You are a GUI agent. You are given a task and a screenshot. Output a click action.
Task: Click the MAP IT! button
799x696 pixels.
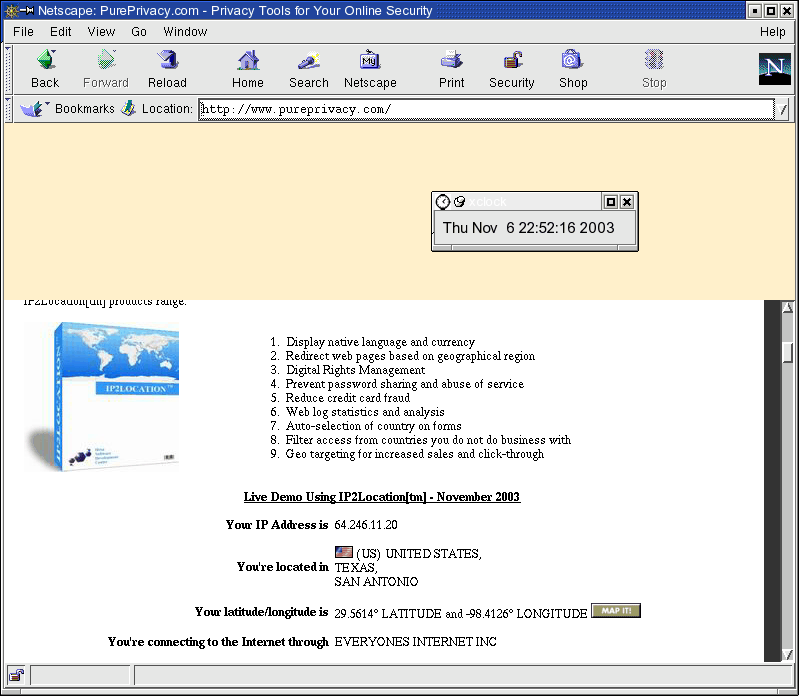[x=616, y=610]
